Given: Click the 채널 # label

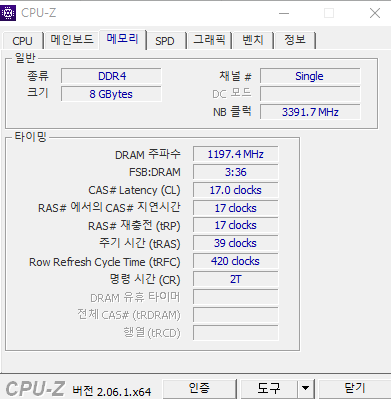Looking at the screenshot, I should (x=235, y=76).
